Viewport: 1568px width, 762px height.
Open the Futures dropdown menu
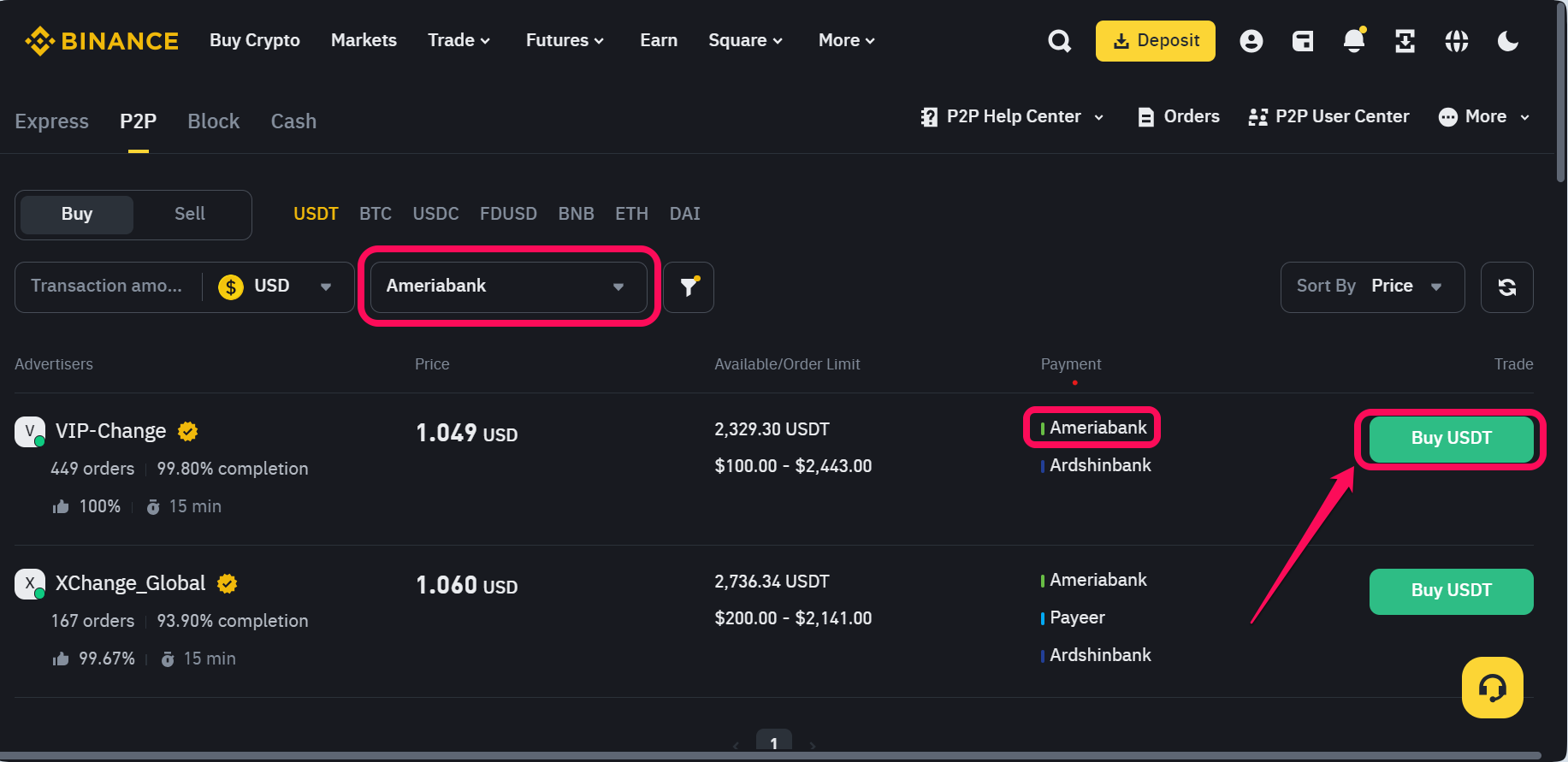565,40
